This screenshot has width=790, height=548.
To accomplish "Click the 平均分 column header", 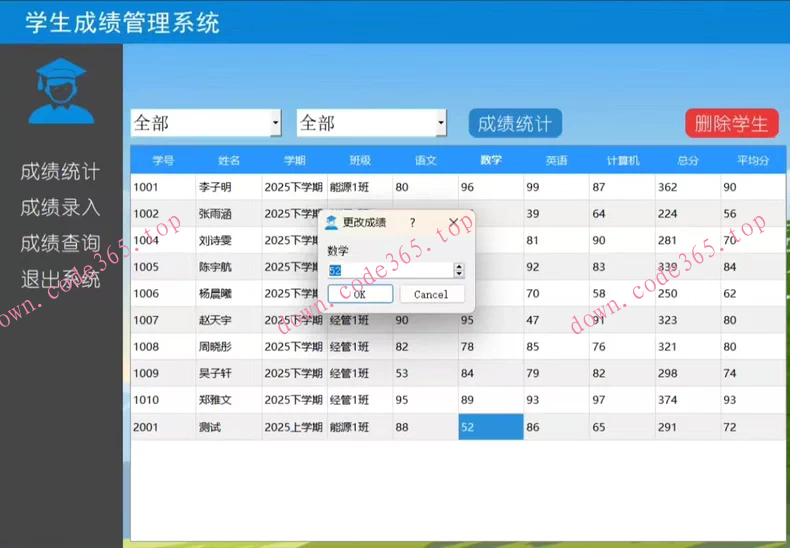I will 753,161.
